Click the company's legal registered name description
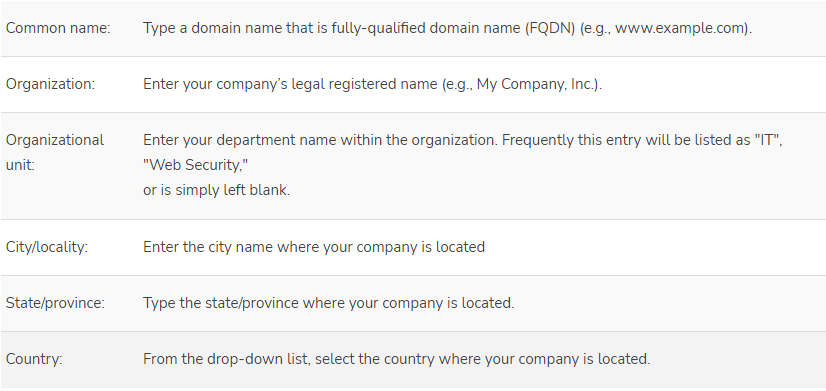 point(372,84)
